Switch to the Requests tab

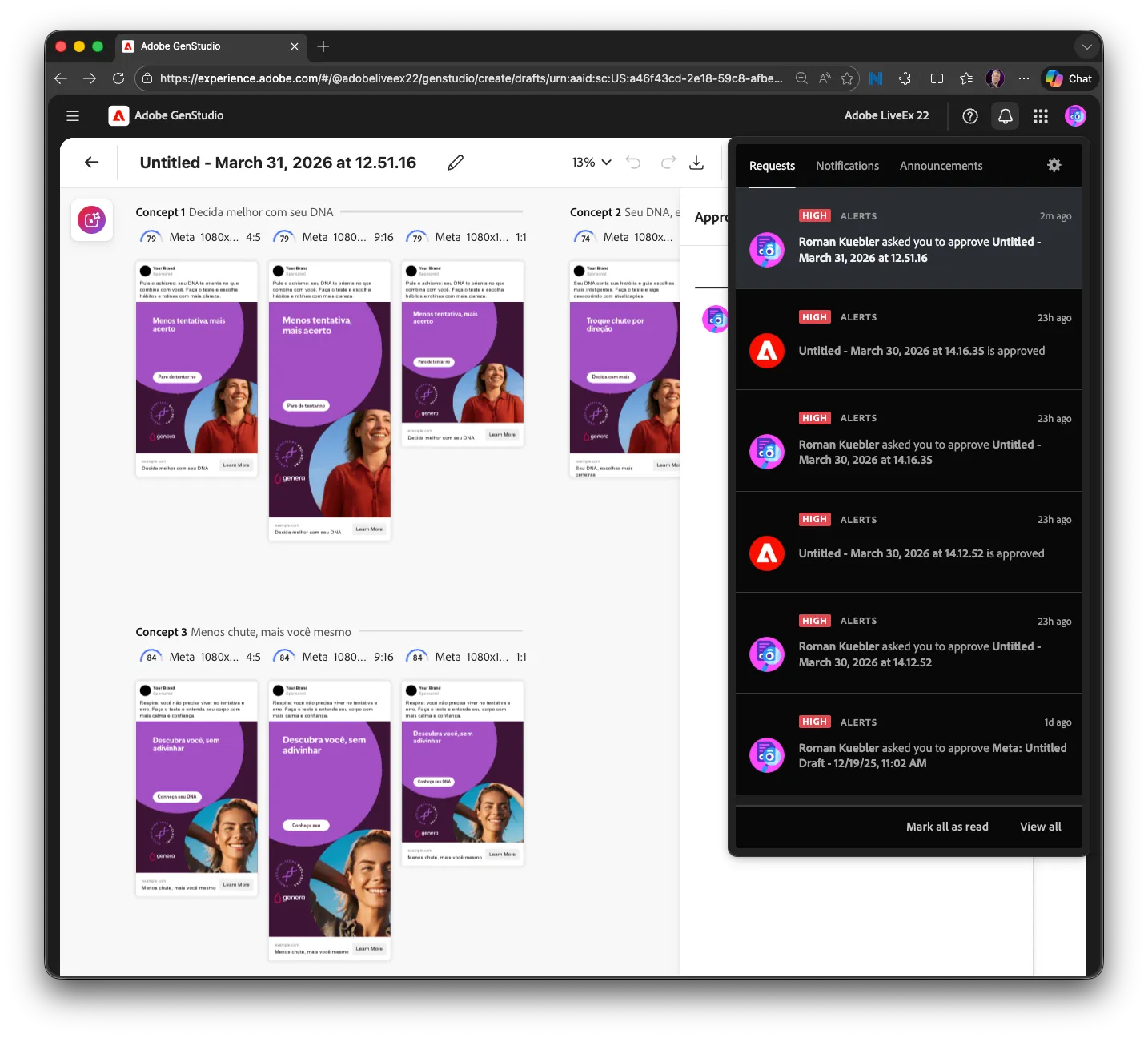click(772, 166)
